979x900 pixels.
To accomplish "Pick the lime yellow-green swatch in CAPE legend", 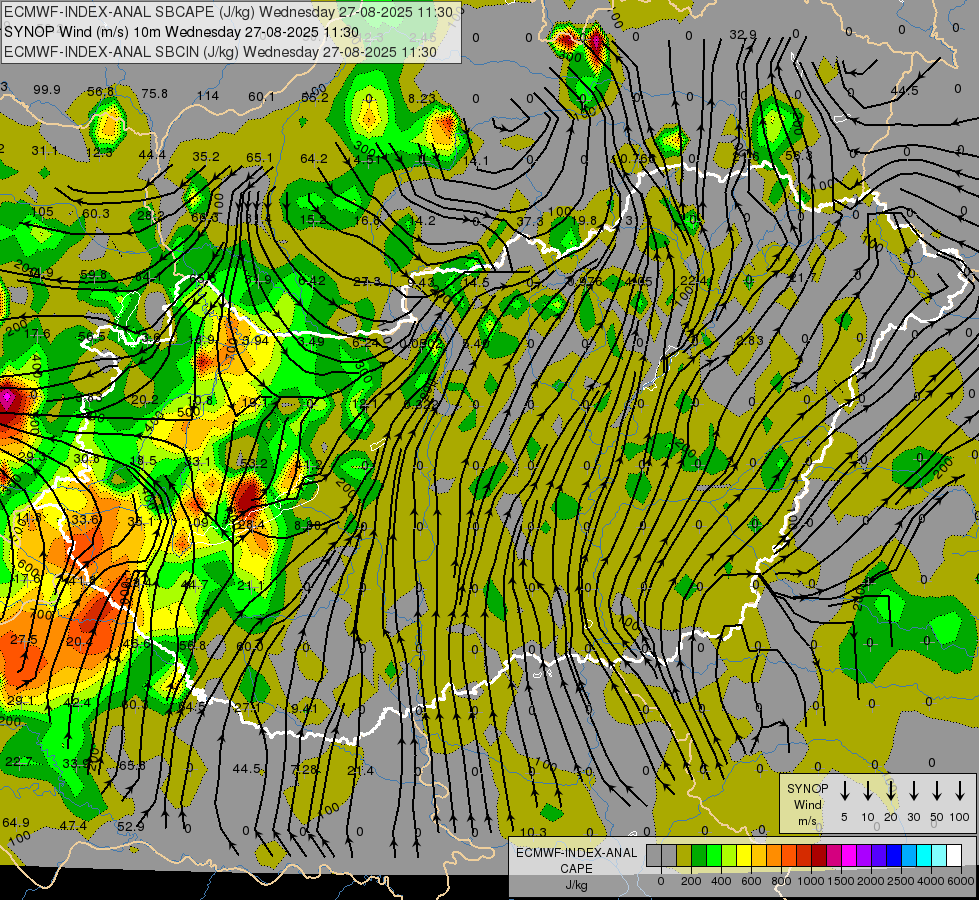I will pos(729,856).
